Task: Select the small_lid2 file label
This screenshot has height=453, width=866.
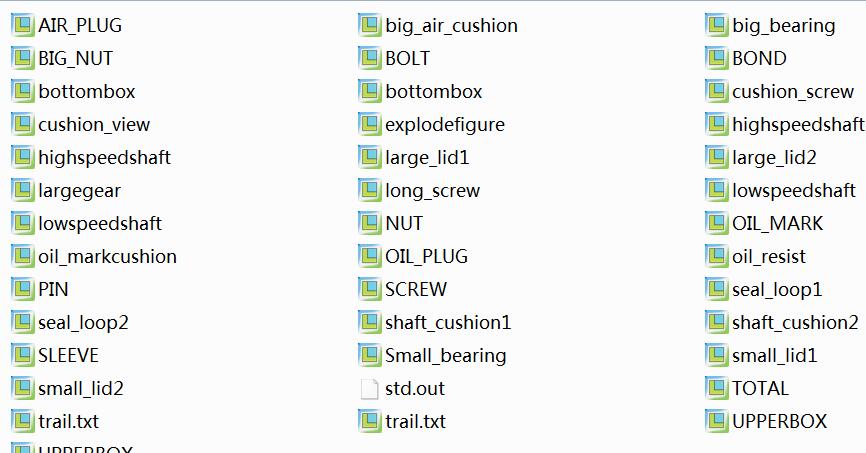Action: pyautogui.click(x=81, y=389)
